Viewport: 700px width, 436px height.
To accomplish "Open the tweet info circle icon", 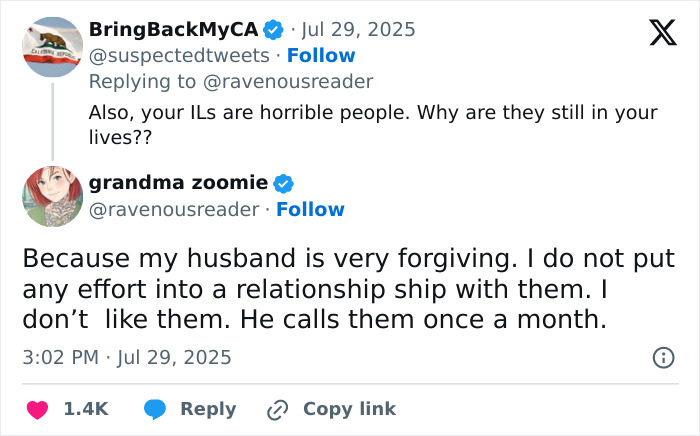I will click(661, 357).
